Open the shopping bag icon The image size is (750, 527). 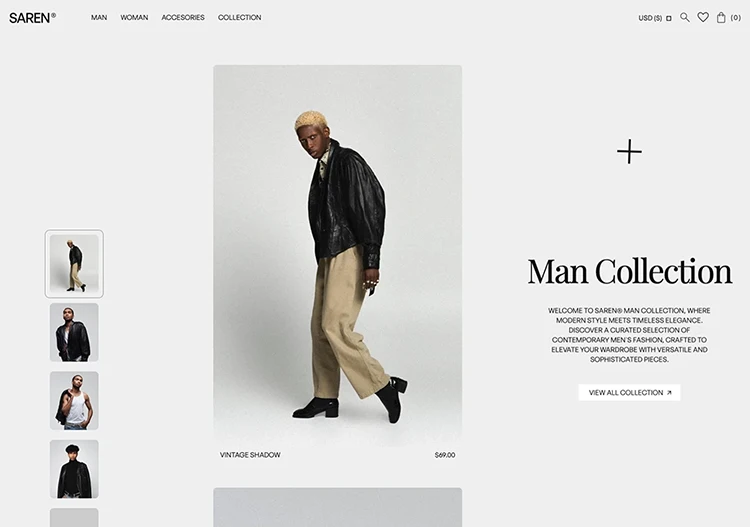pyautogui.click(x=721, y=18)
